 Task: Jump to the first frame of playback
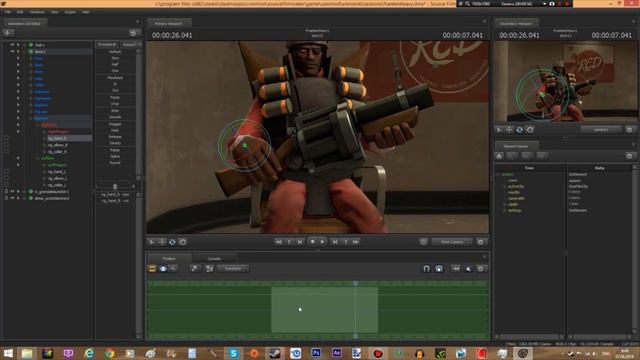click(279, 242)
